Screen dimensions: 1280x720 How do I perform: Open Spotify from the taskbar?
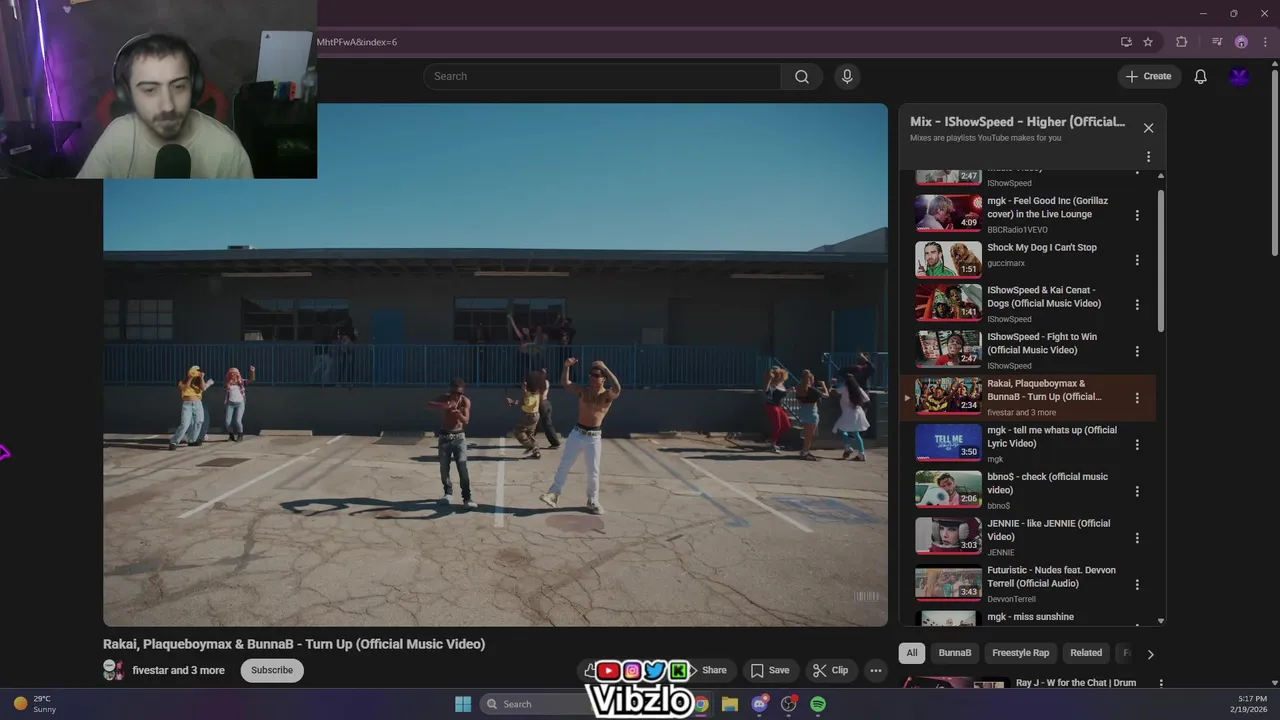click(x=818, y=704)
